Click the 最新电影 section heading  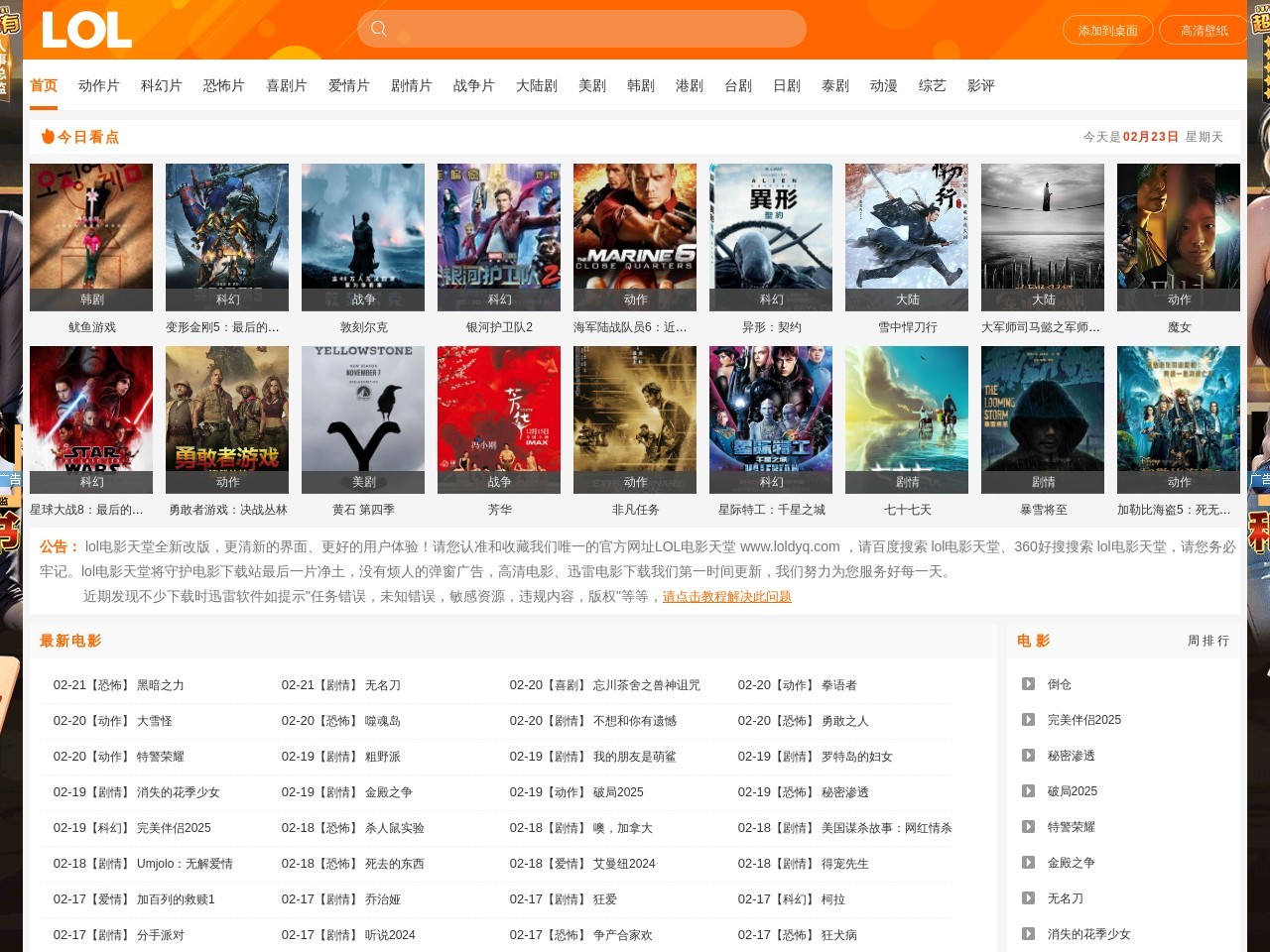(x=70, y=641)
